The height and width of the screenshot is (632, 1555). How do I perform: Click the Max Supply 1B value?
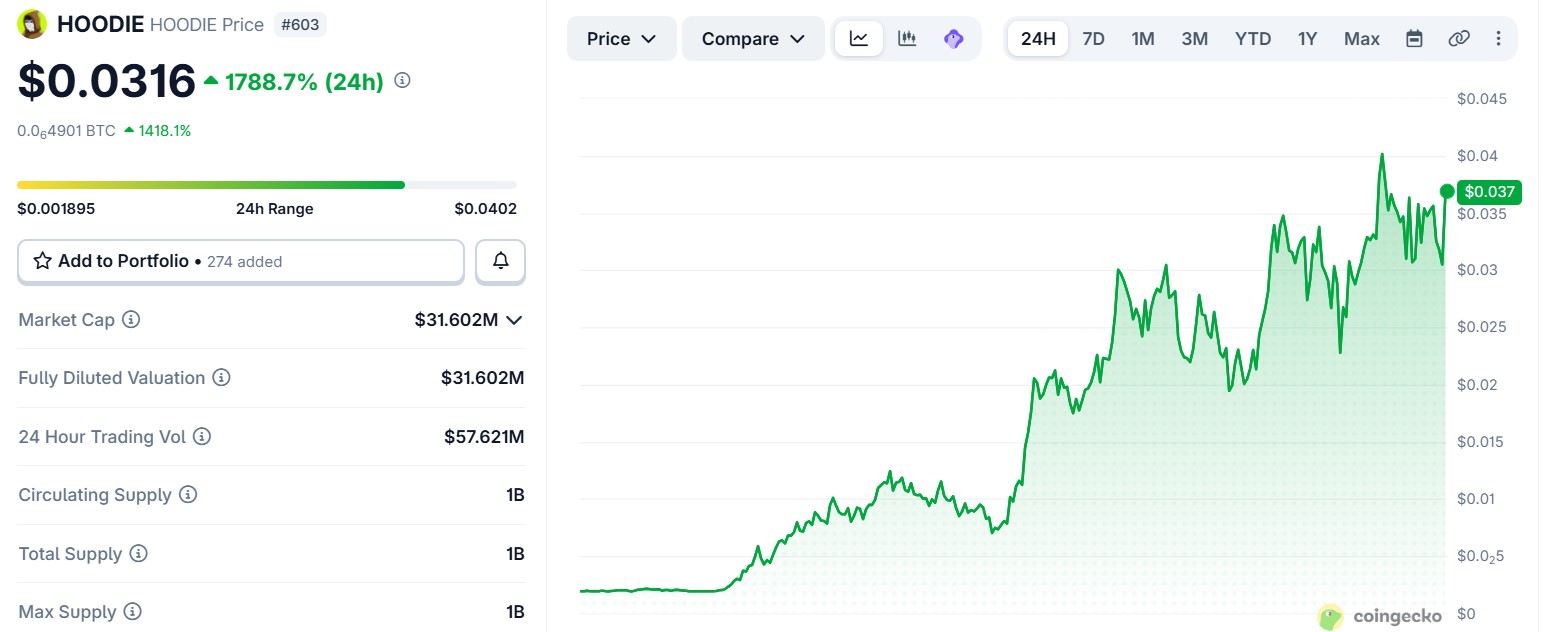pyautogui.click(x=515, y=612)
